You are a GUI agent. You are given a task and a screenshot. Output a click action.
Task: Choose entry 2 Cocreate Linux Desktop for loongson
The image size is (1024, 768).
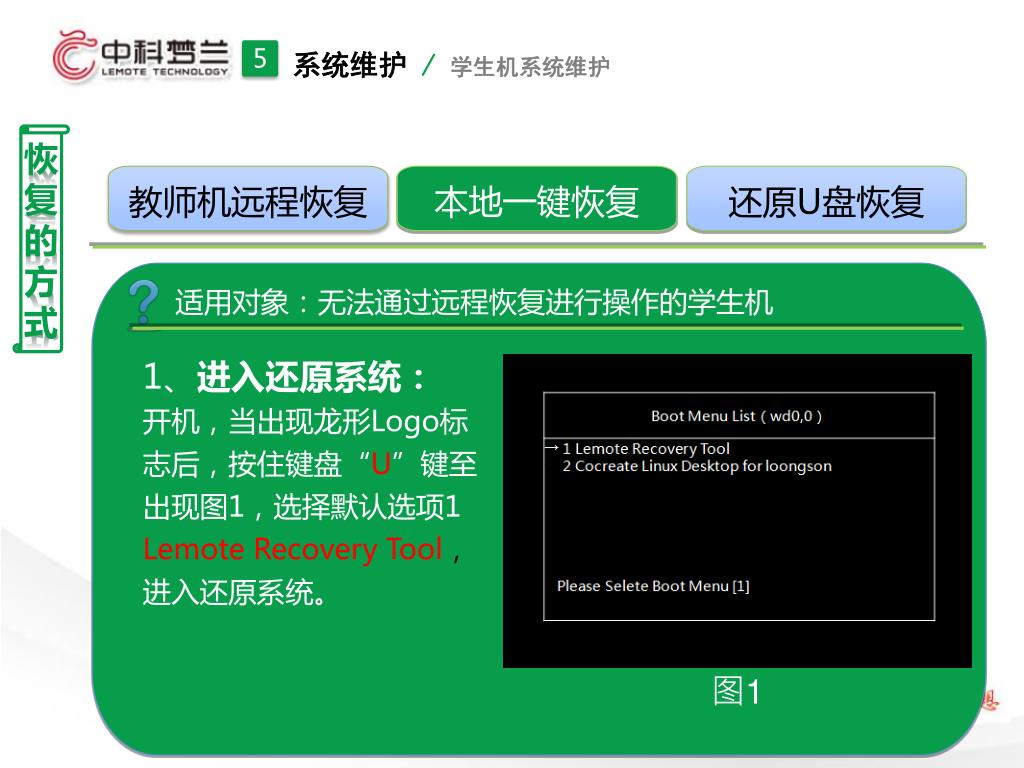(x=697, y=466)
